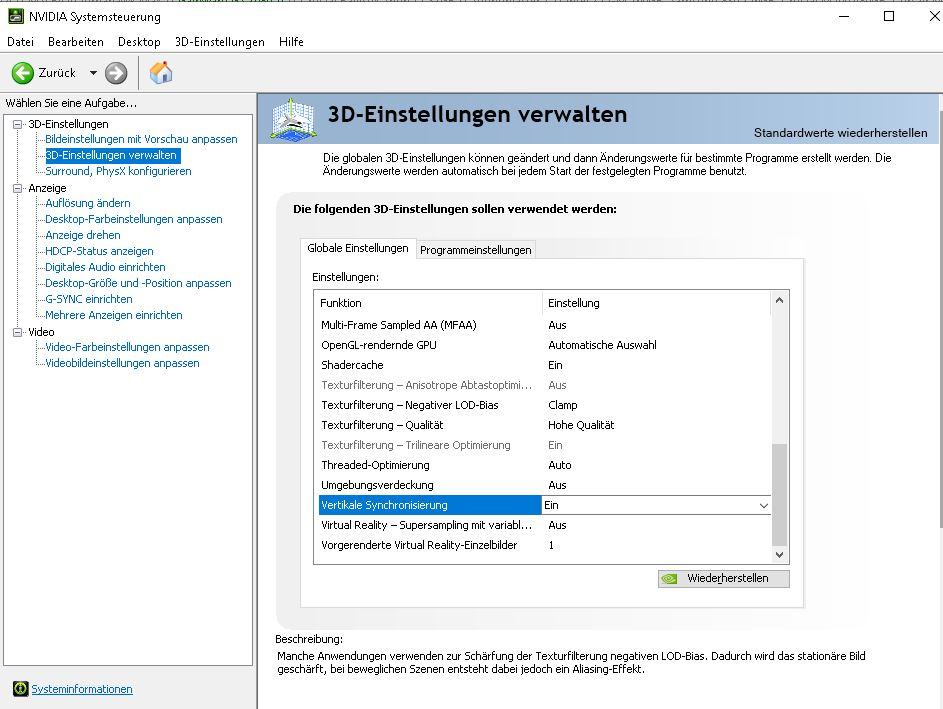Open G-SYNC einrichten
943x709 pixels.
[x=89, y=299]
